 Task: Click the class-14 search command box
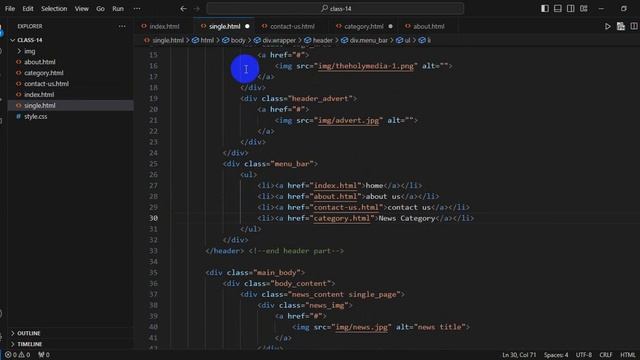coord(335,8)
